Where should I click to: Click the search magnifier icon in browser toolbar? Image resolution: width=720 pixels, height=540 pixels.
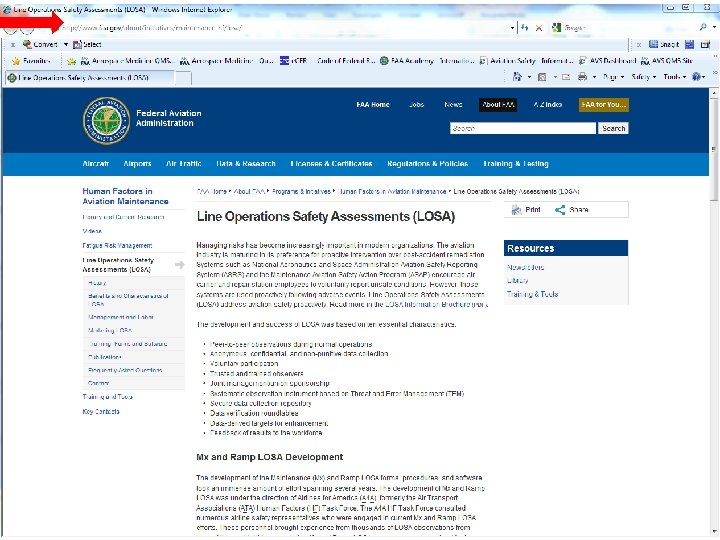(703, 28)
